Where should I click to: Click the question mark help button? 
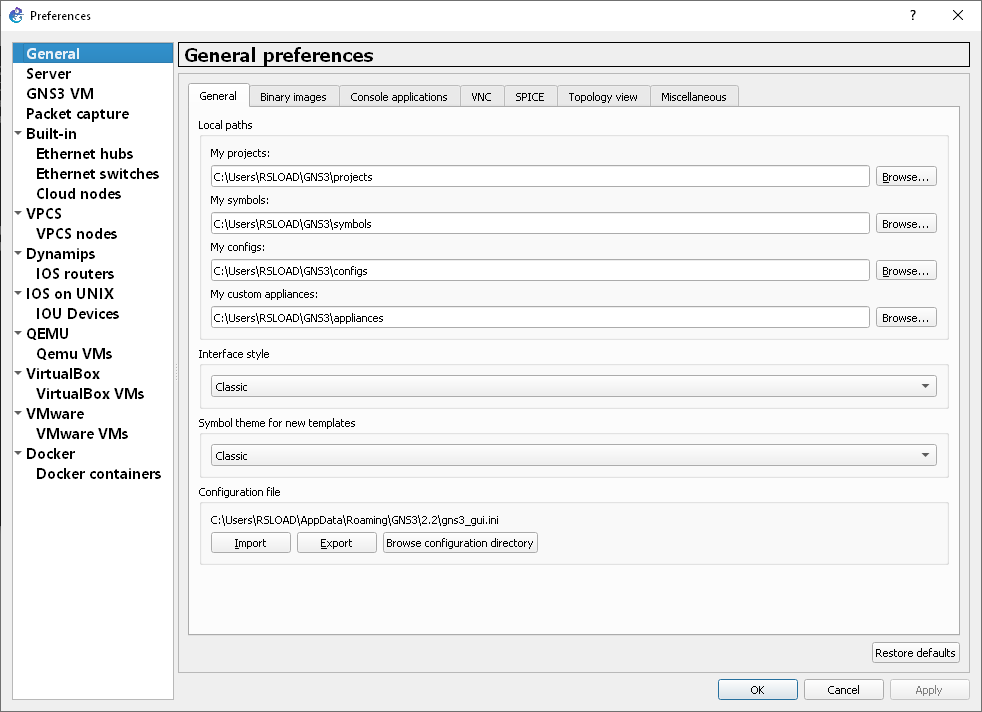pyautogui.click(x=912, y=15)
